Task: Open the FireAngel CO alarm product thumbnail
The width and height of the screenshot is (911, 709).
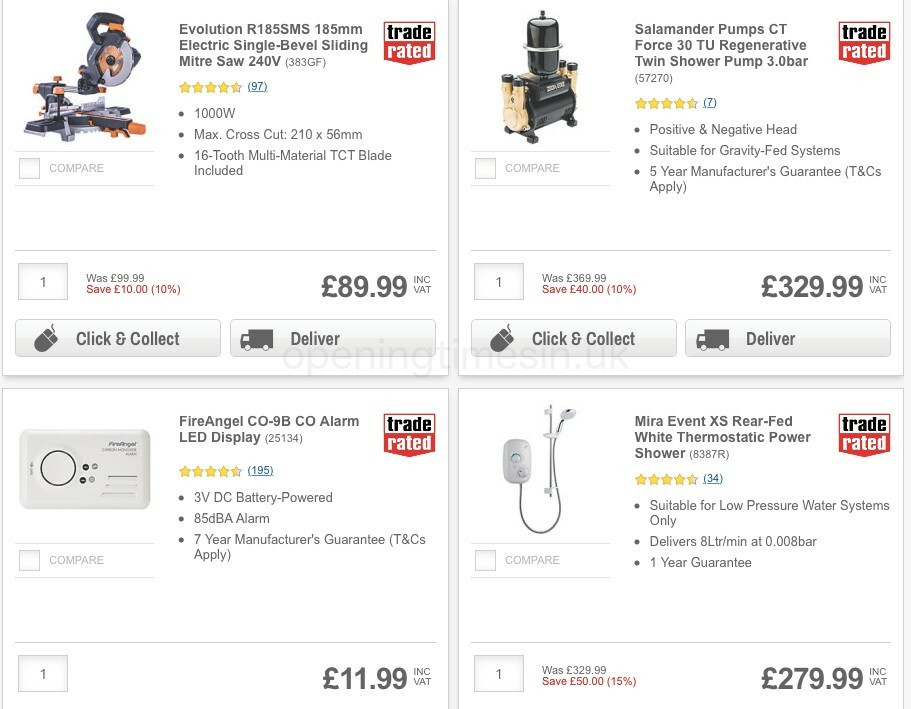Action: click(x=85, y=468)
